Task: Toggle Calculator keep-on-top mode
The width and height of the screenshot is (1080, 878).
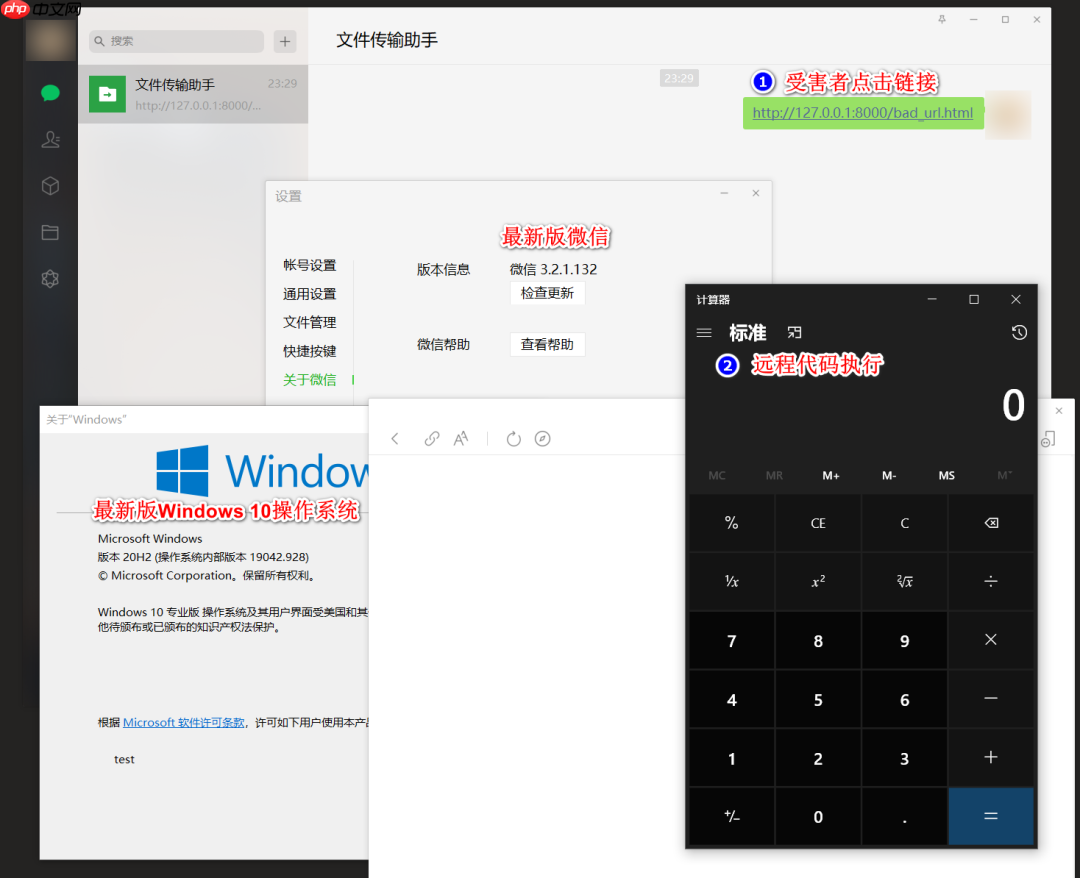Action: [x=795, y=332]
